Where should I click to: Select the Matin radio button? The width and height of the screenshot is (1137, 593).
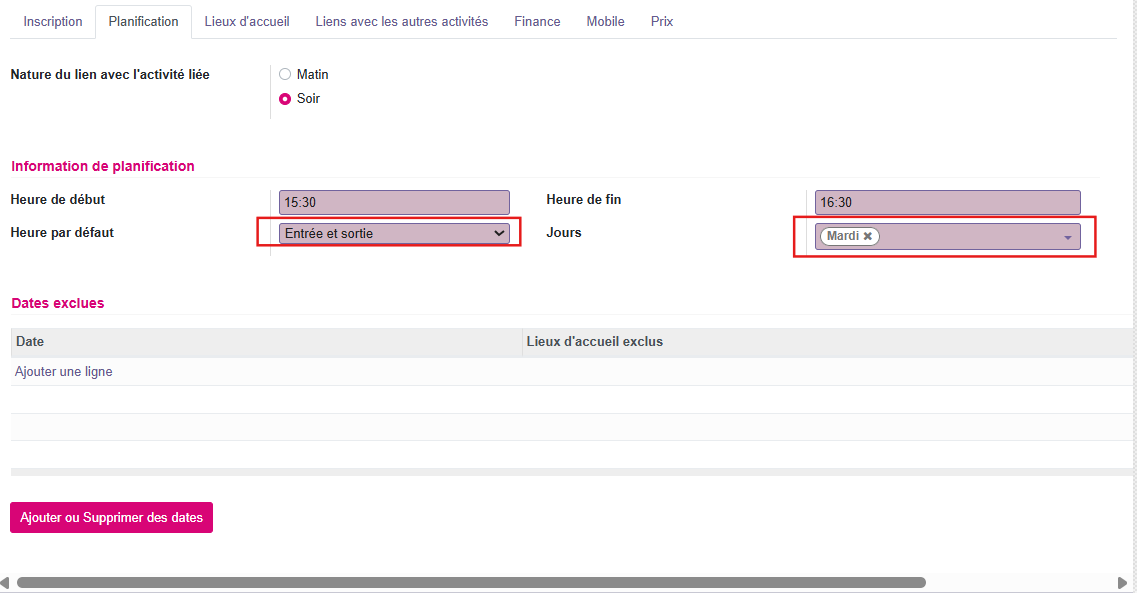(x=285, y=75)
